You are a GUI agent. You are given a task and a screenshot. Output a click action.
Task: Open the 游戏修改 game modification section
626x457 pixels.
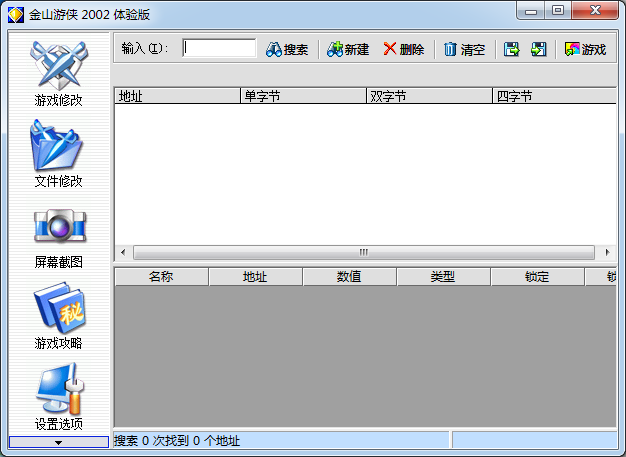point(58,72)
